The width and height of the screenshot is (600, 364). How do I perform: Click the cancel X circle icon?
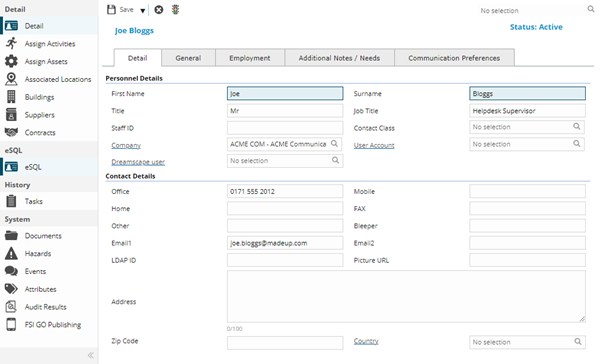tap(159, 10)
